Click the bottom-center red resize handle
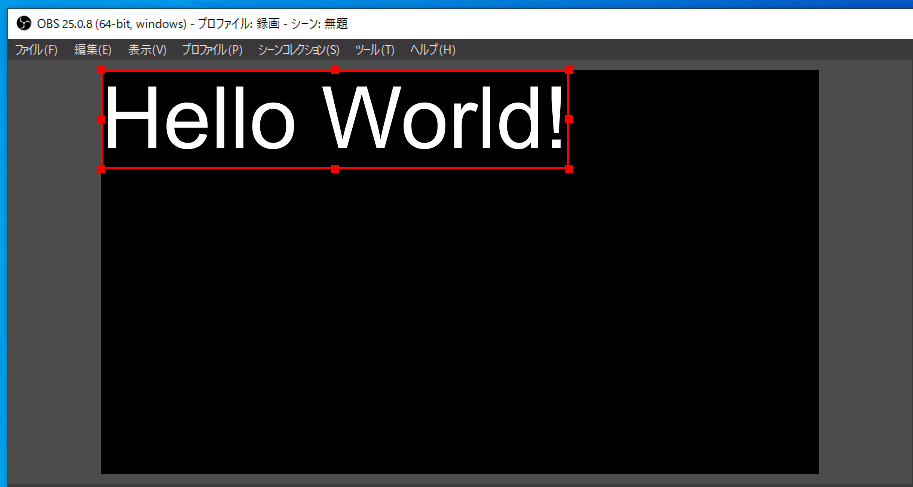 pyautogui.click(x=335, y=169)
